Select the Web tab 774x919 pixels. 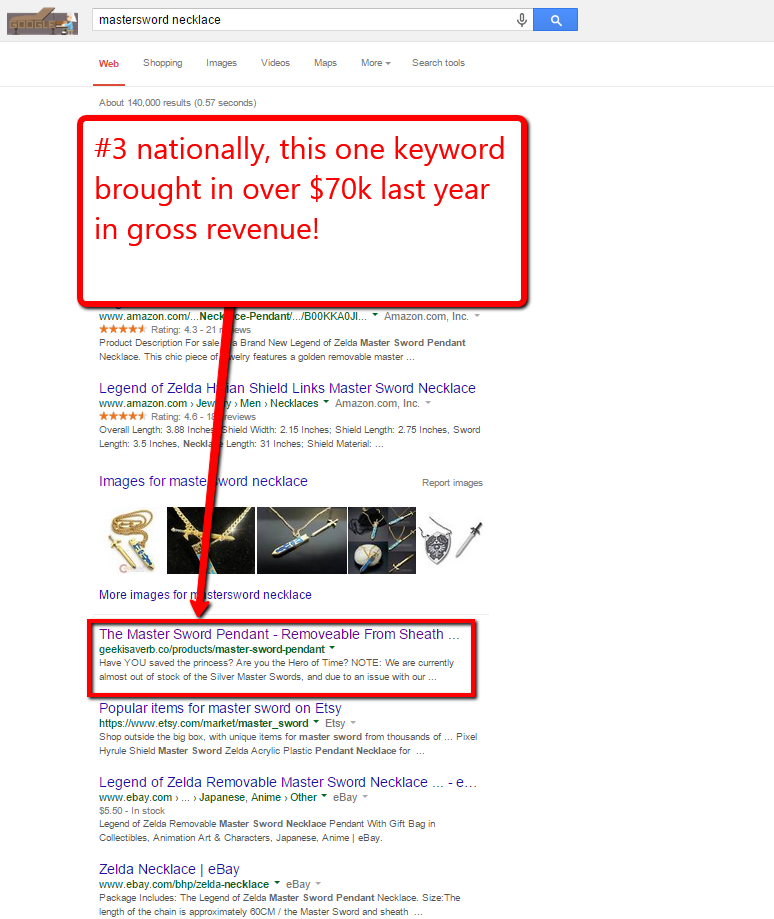(x=109, y=63)
